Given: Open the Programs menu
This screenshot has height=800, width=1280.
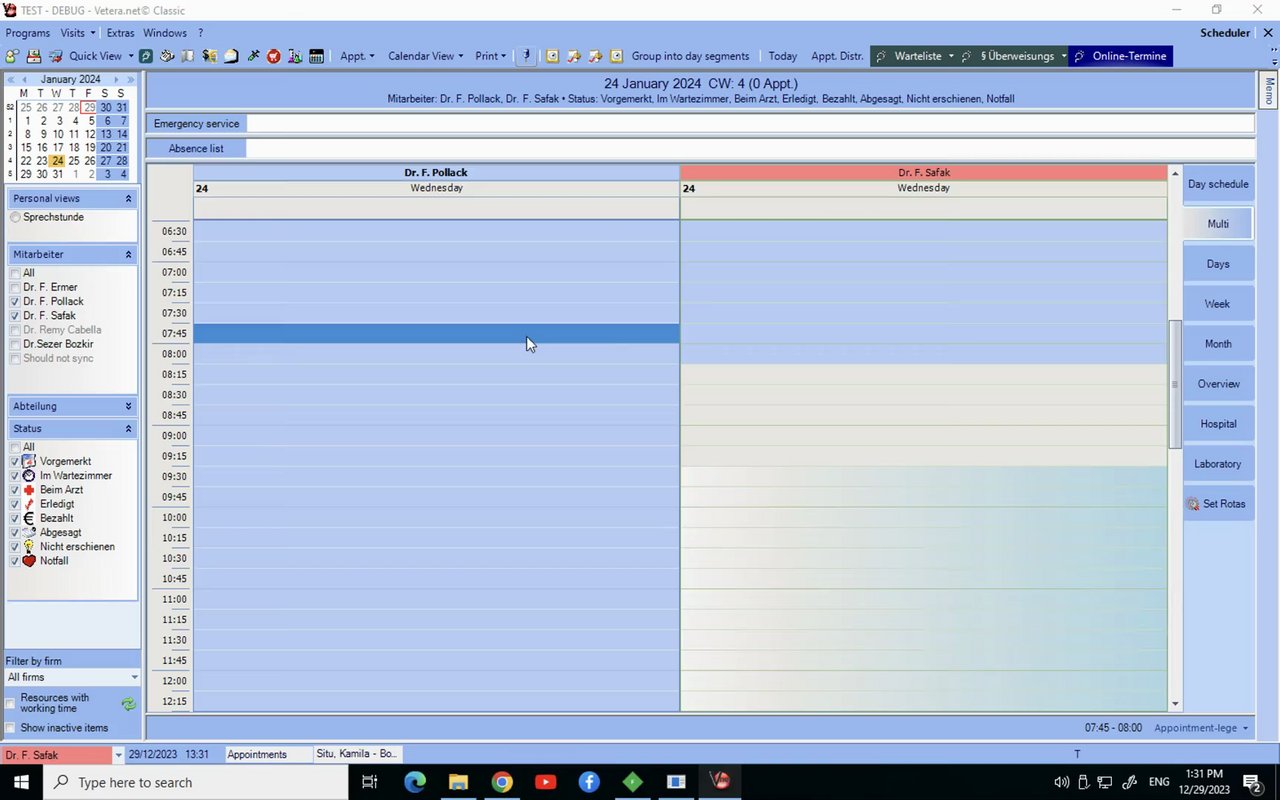Looking at the screenshot, I should 27,33.
